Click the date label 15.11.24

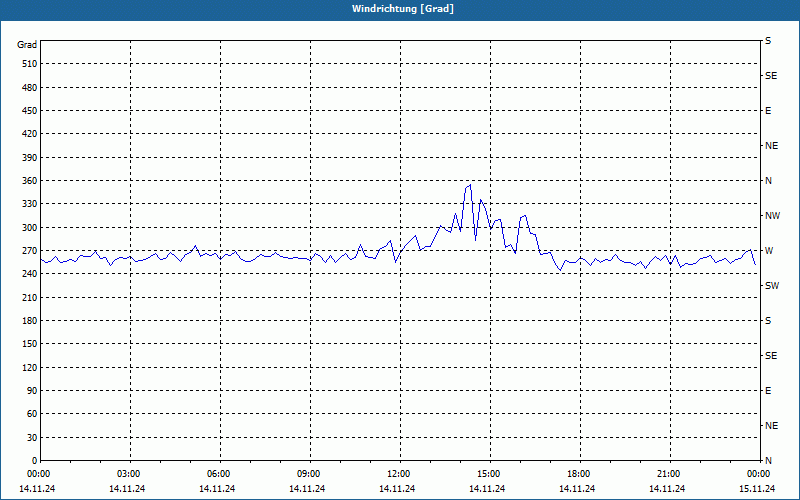(x=757, y=489)
